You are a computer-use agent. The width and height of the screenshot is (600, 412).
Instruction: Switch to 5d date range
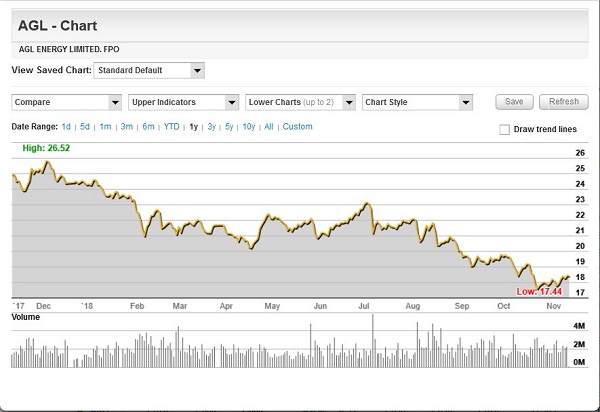(x=85, y=127)
